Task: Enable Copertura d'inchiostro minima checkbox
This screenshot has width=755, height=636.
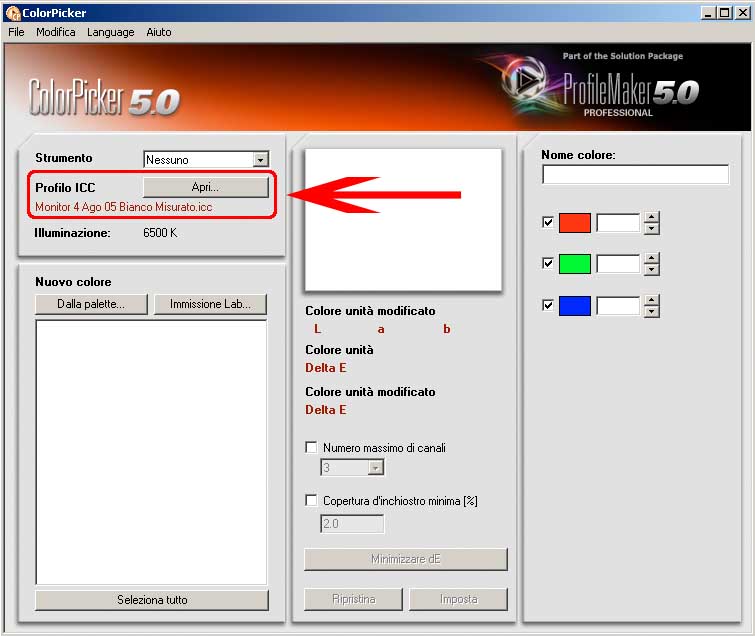Action: pyautogui.click(x=312, y=500)
